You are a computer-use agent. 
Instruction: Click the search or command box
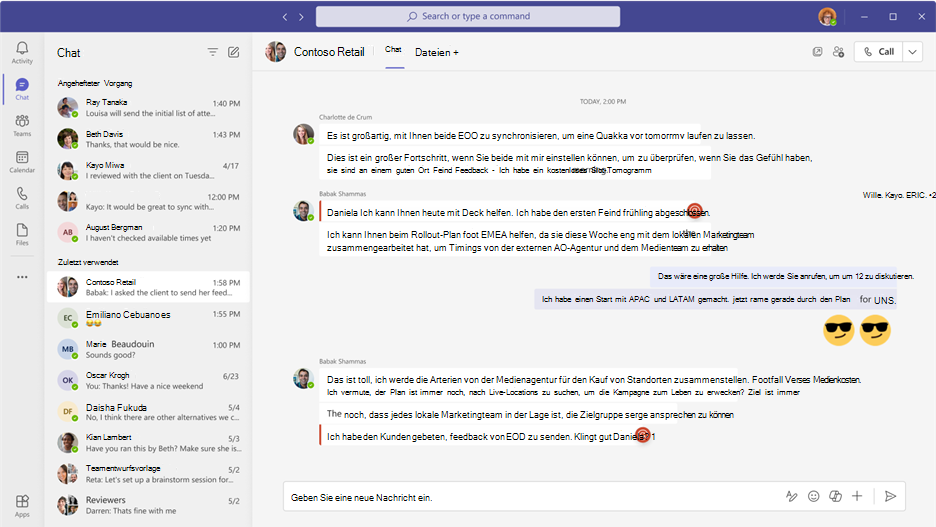click(468, 17)
